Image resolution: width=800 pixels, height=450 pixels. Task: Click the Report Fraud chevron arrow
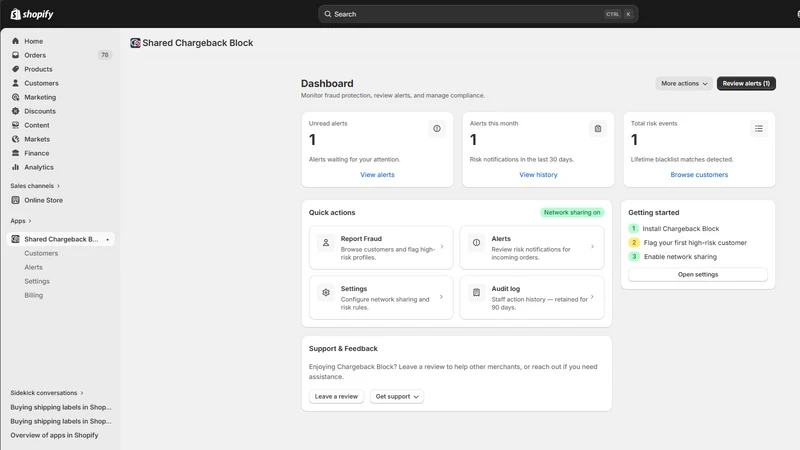click(x=442, y=247)
